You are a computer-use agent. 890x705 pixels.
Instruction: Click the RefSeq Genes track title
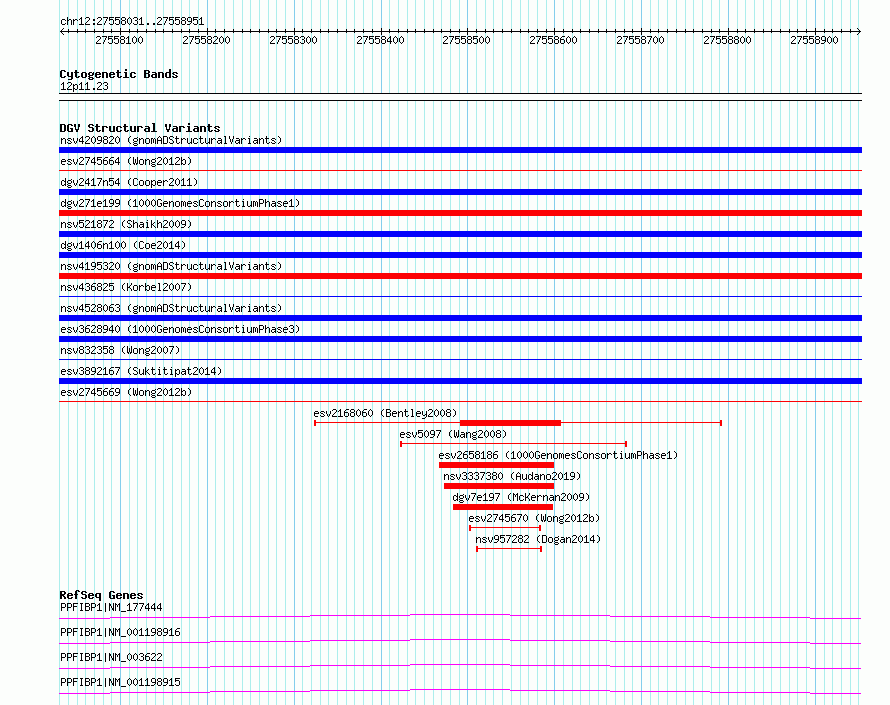coord(101,595)
